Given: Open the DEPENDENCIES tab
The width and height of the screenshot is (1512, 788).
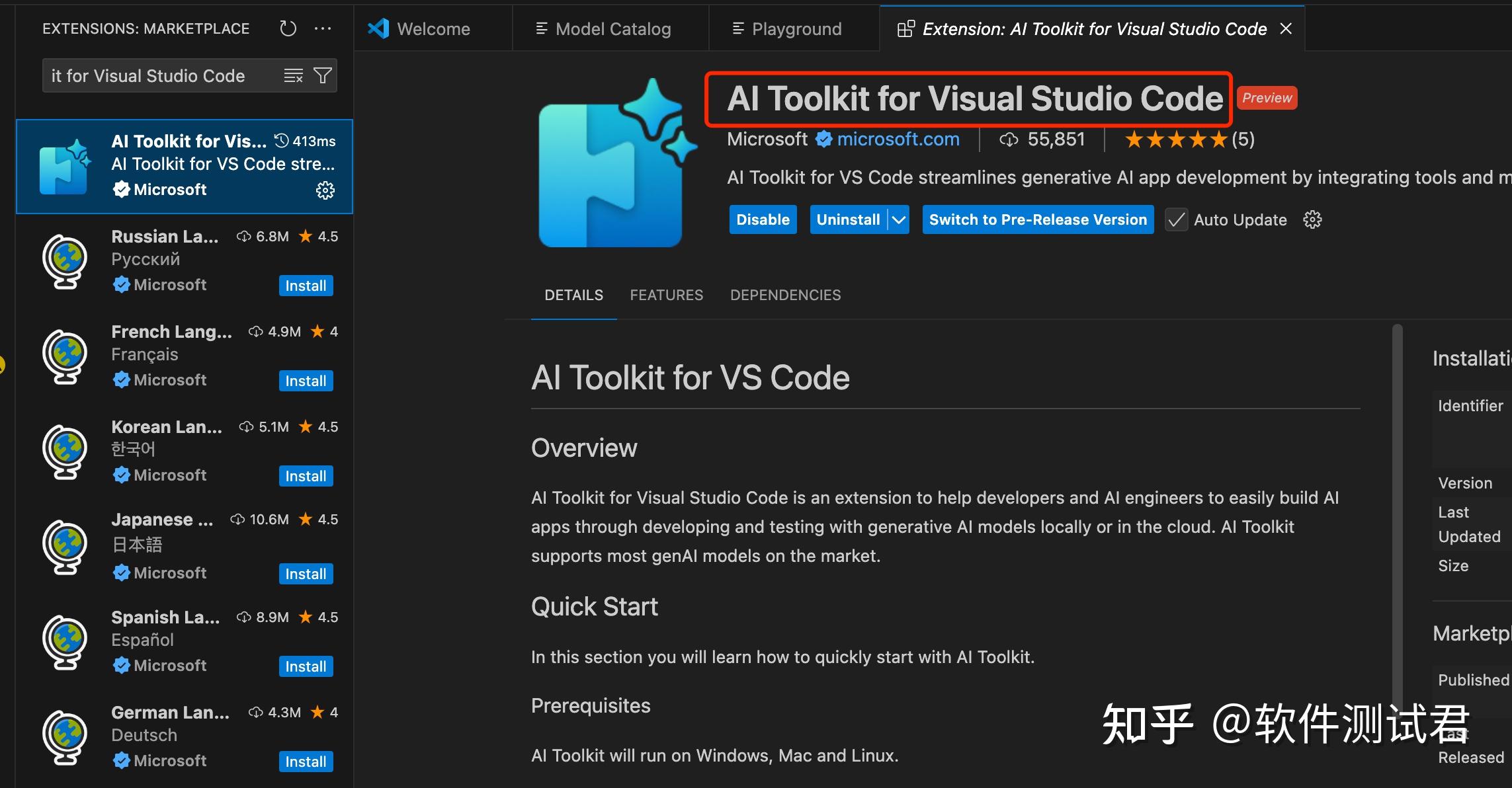Looking at the screenshot, I should [785, 295].
